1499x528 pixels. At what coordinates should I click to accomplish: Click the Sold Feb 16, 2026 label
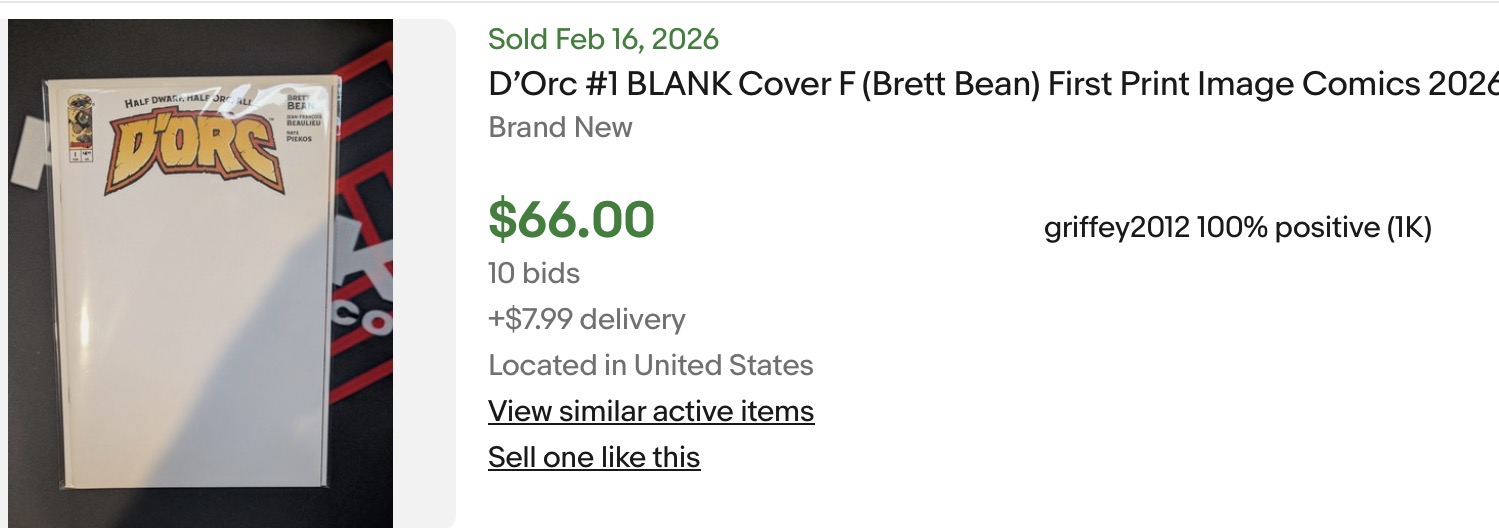603,39
